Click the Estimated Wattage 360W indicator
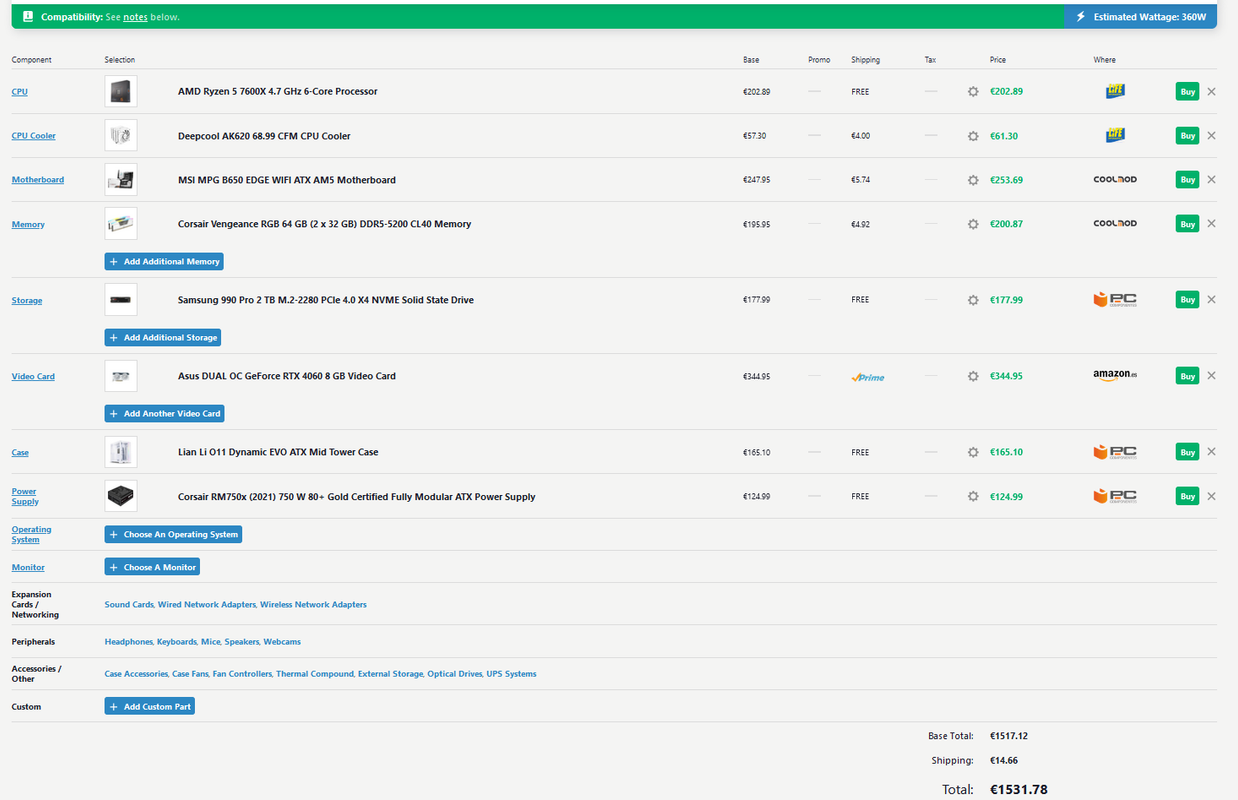Screen dimensions: 1238x800 (1140, 17)
